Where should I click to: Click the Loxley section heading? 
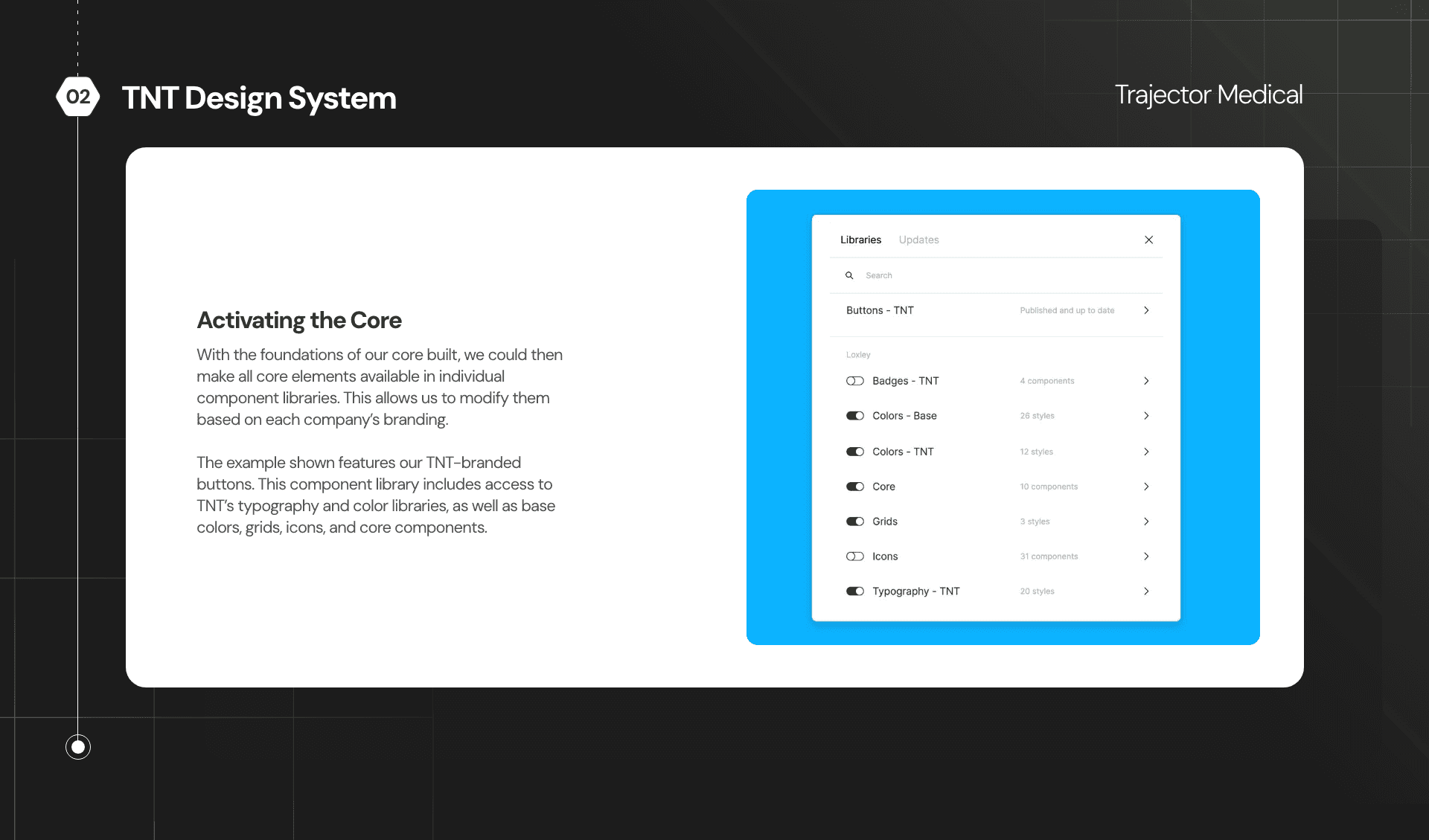pos(857,354)
